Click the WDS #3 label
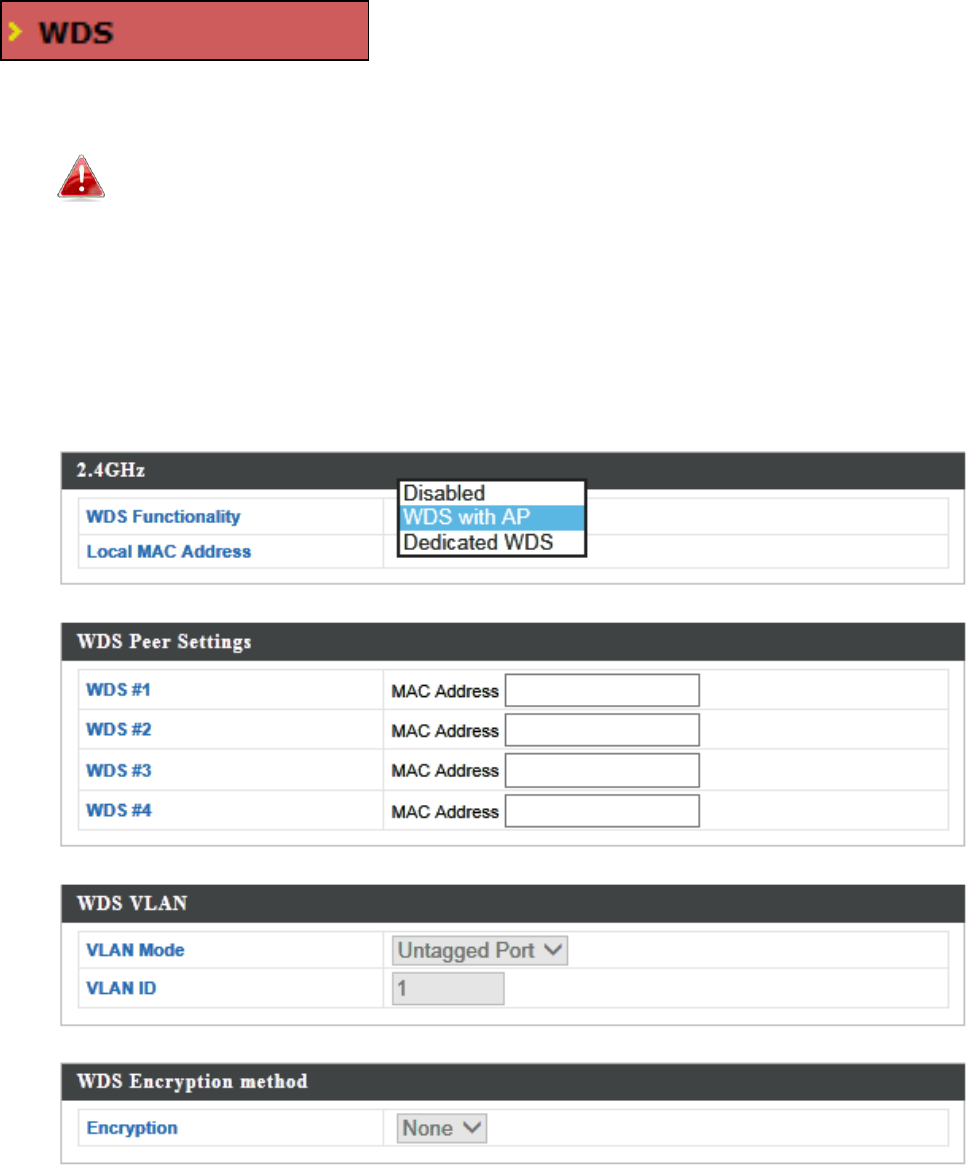Viewport: 967px width, 1166px height. pyautogui.click(x=118, y=770)
